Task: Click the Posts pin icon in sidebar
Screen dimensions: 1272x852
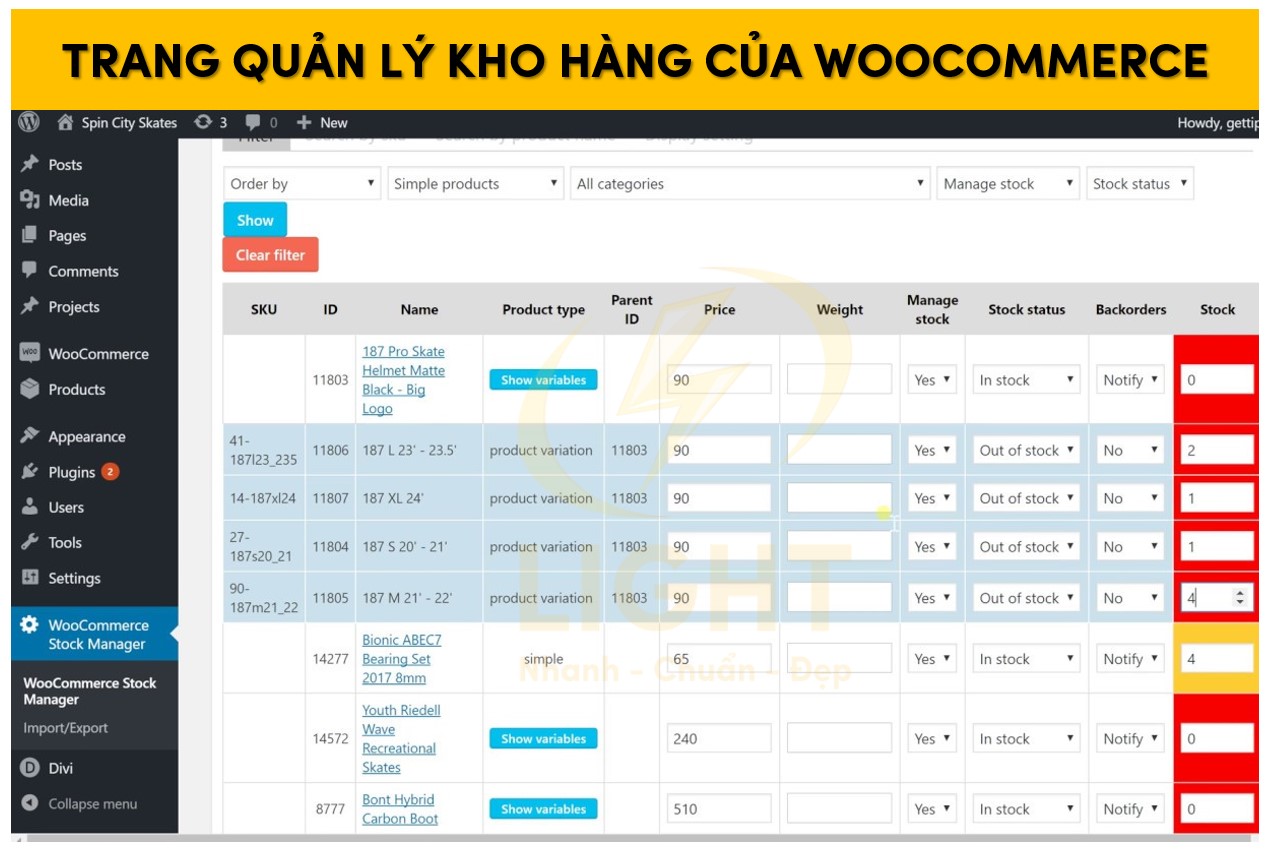Action: coord(30,164)
